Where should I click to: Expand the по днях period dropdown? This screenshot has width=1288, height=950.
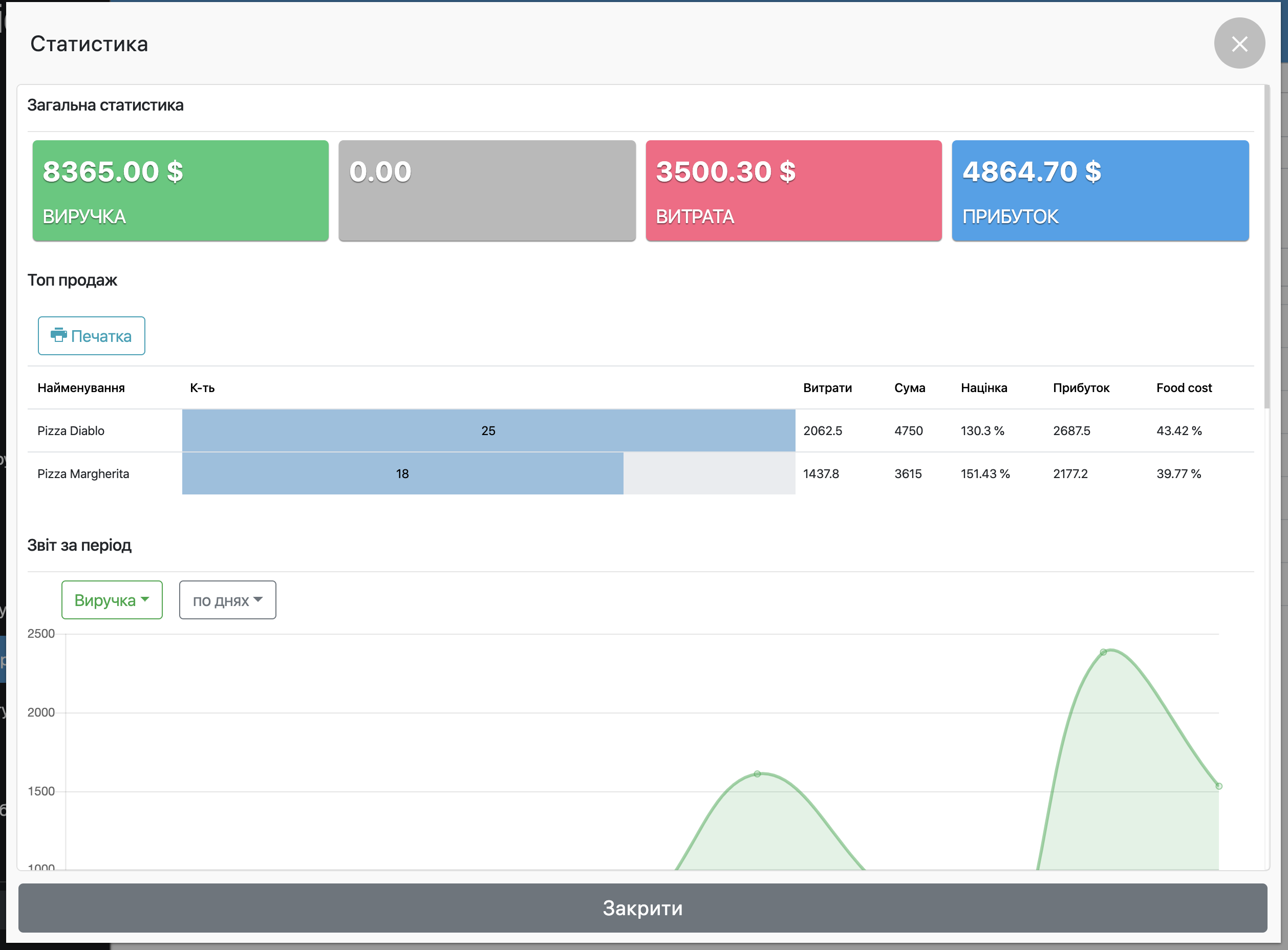point(227,600)
